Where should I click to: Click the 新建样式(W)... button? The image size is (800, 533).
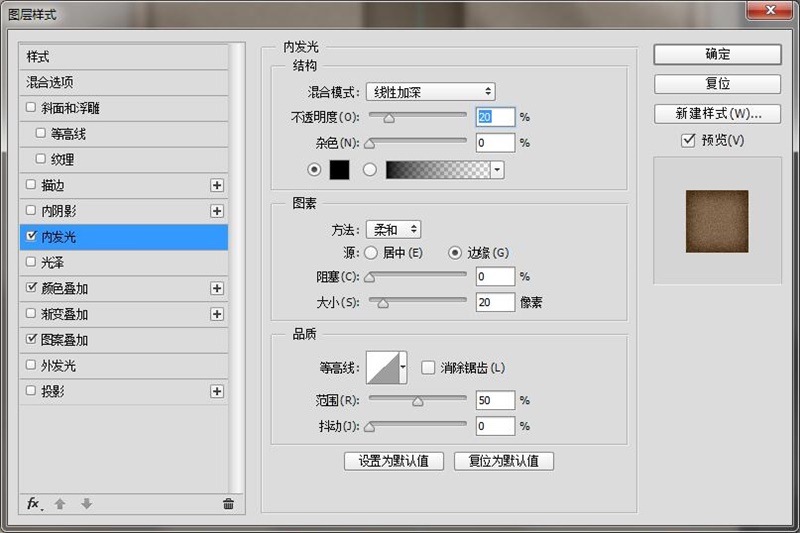(x=717, y=114)
